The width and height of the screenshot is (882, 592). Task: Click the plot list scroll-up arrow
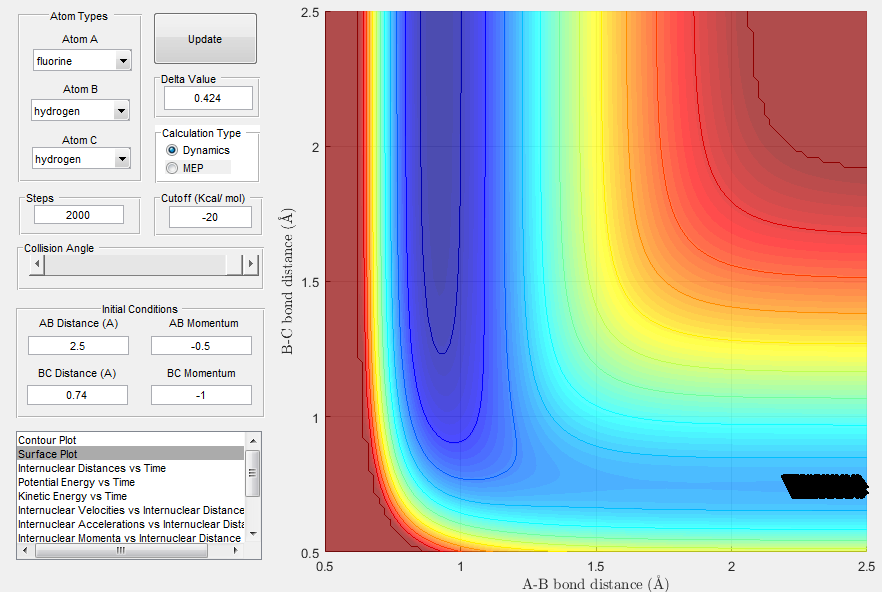click(x=253, y=441)
